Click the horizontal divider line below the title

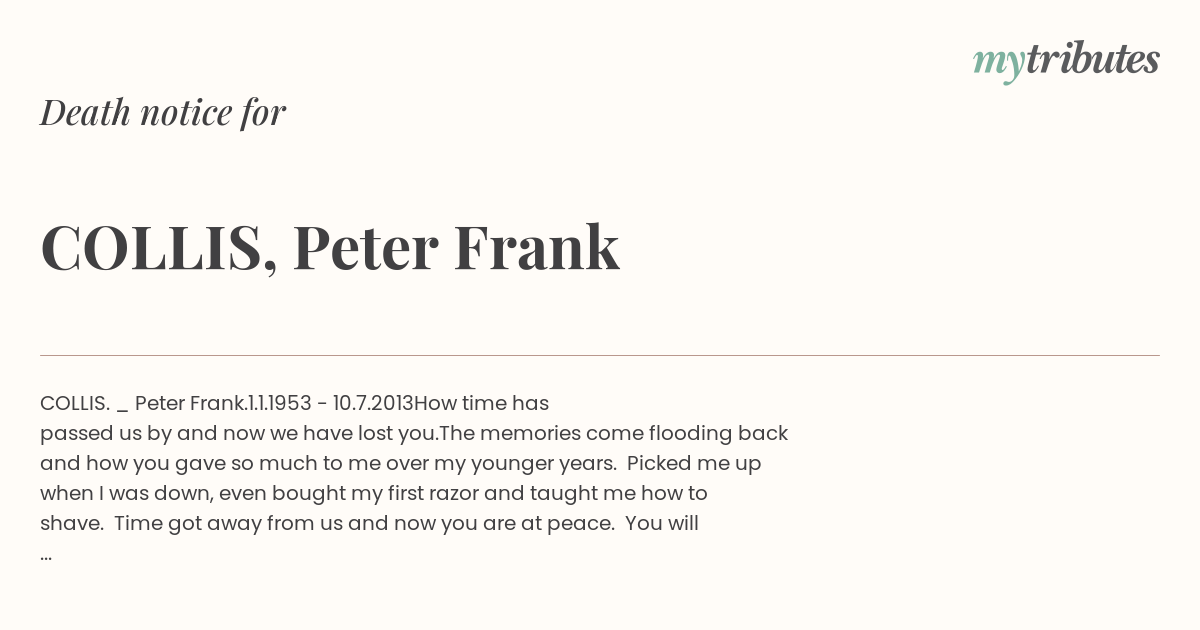pyautogui.click(x=600, y=355)
